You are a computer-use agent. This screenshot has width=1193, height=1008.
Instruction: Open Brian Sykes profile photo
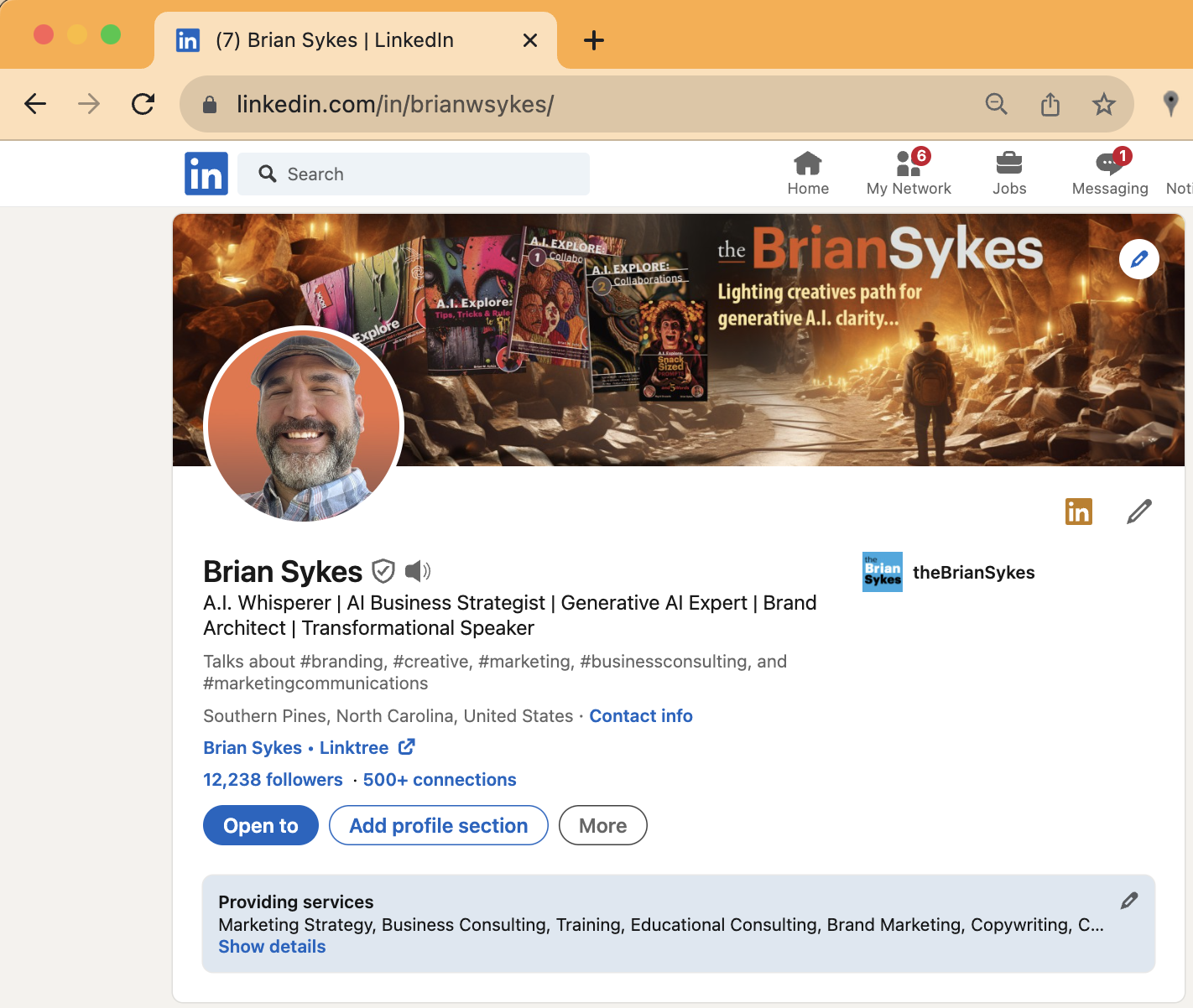pos(304,424)
